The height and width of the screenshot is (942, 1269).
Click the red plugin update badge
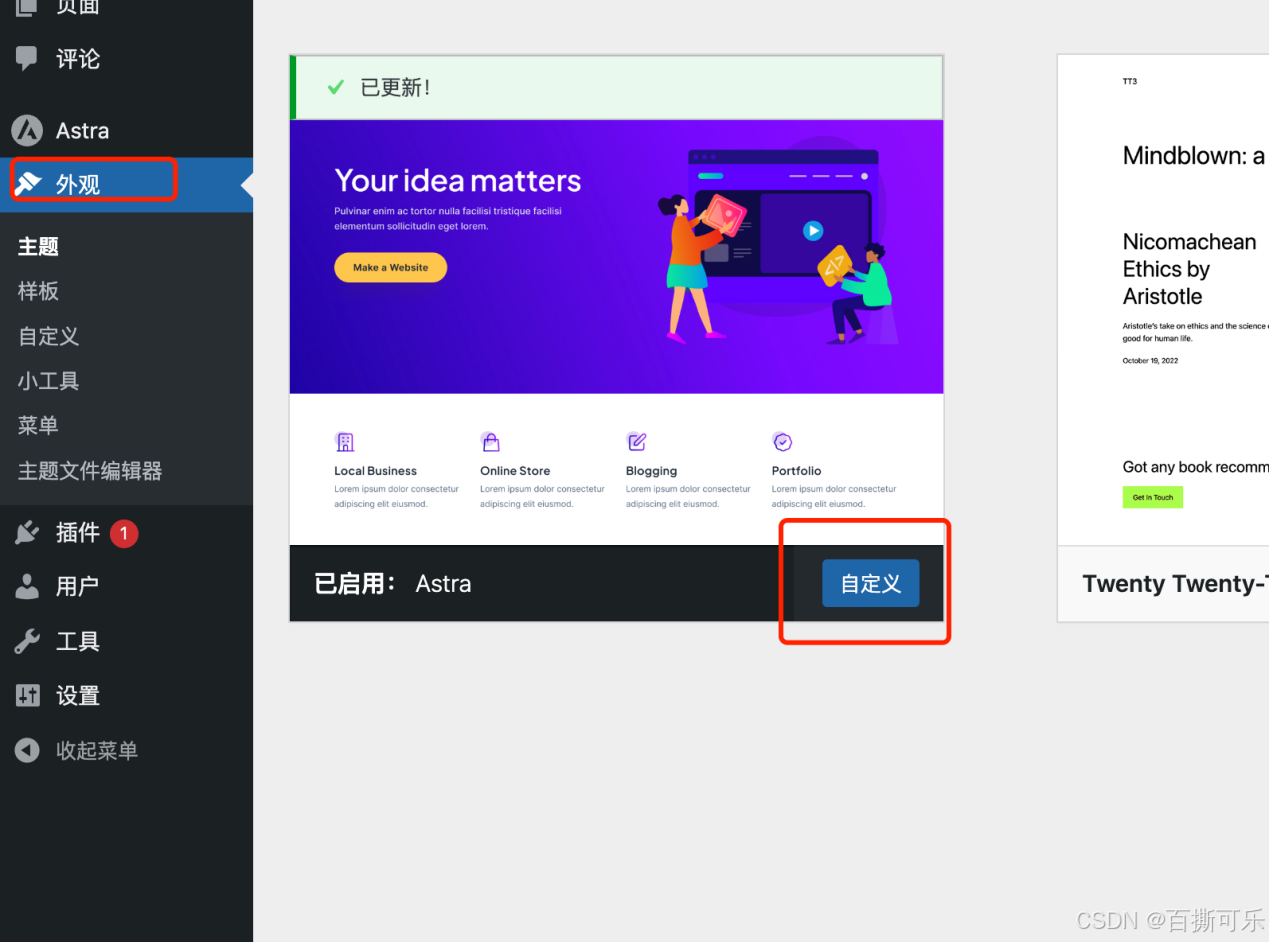[x=124, y=533]
